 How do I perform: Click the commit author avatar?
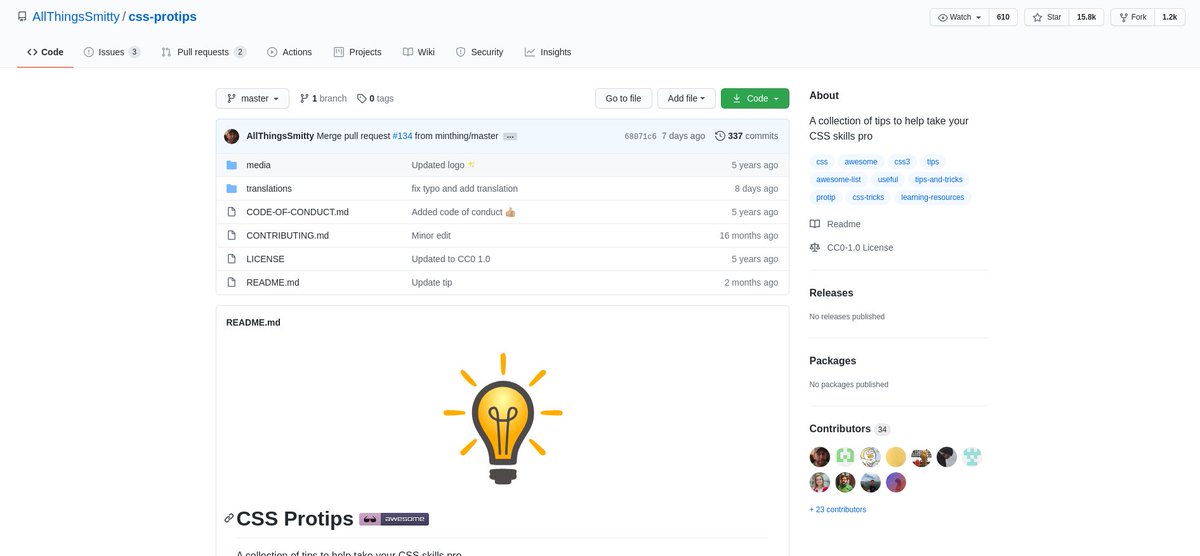coord(232,136)
